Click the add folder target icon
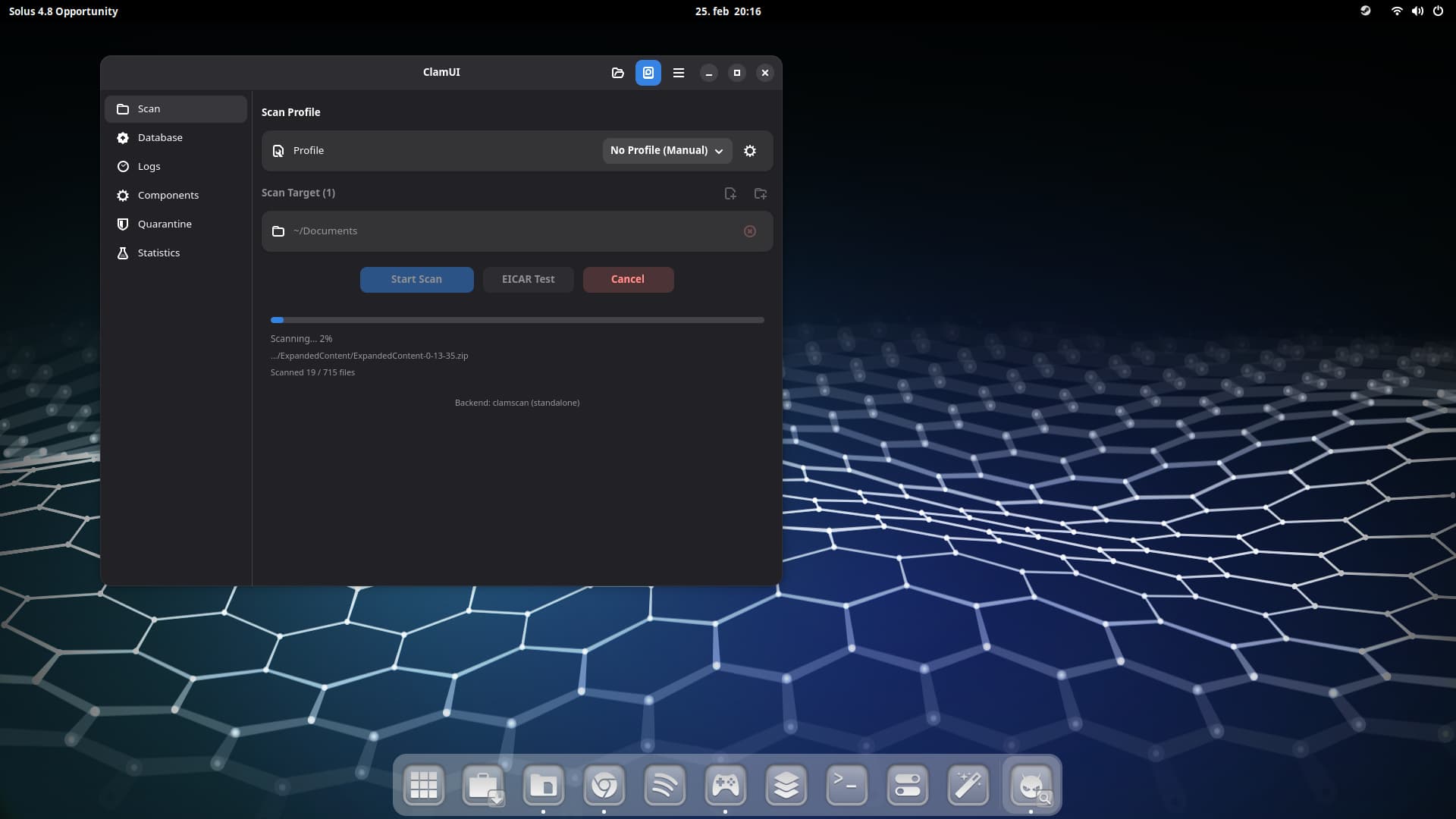This screenshot has height=819, width=1456. point(761,193)
